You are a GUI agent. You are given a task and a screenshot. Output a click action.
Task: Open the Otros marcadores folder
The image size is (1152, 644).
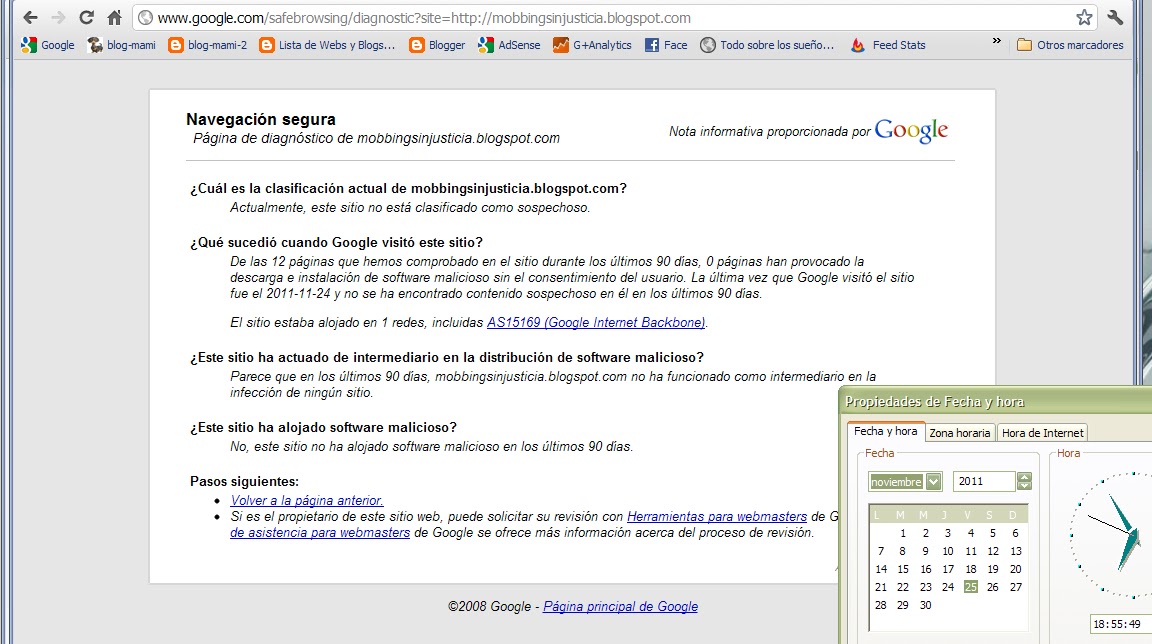pyautogui.click(x=1070, y=45)
